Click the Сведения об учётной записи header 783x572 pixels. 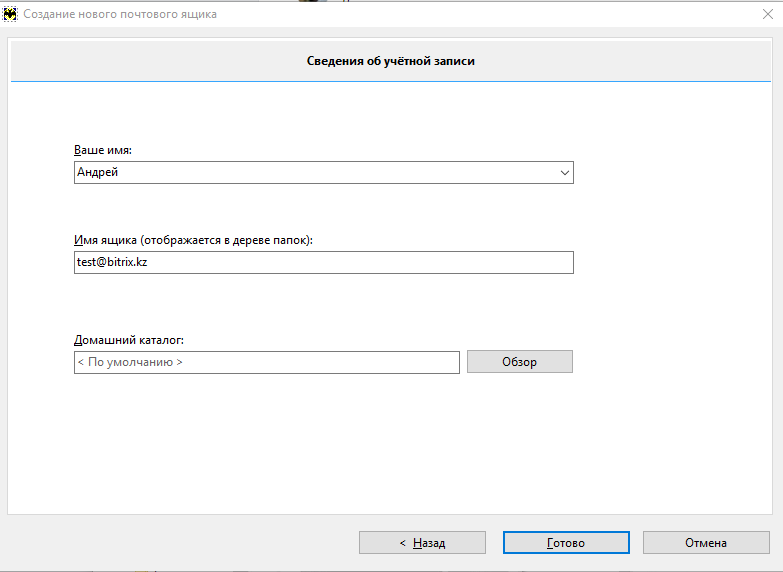coord(391,61)
